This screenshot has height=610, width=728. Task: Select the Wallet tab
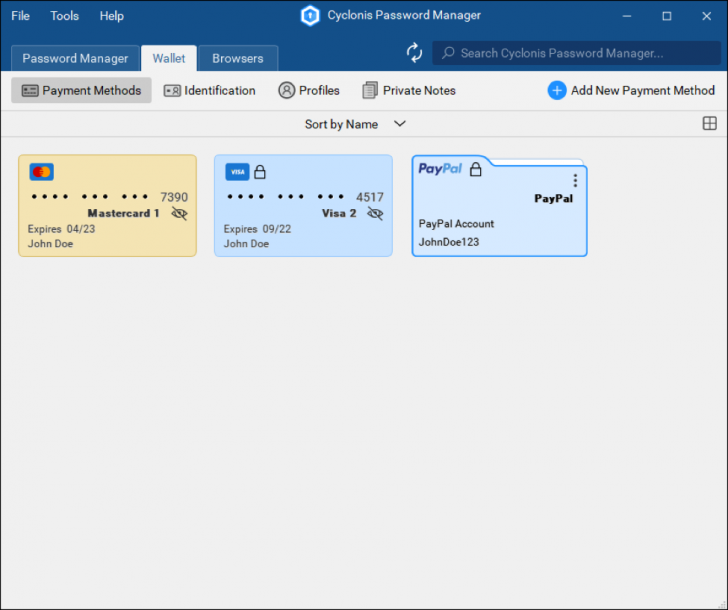click(x=169, y=58)
